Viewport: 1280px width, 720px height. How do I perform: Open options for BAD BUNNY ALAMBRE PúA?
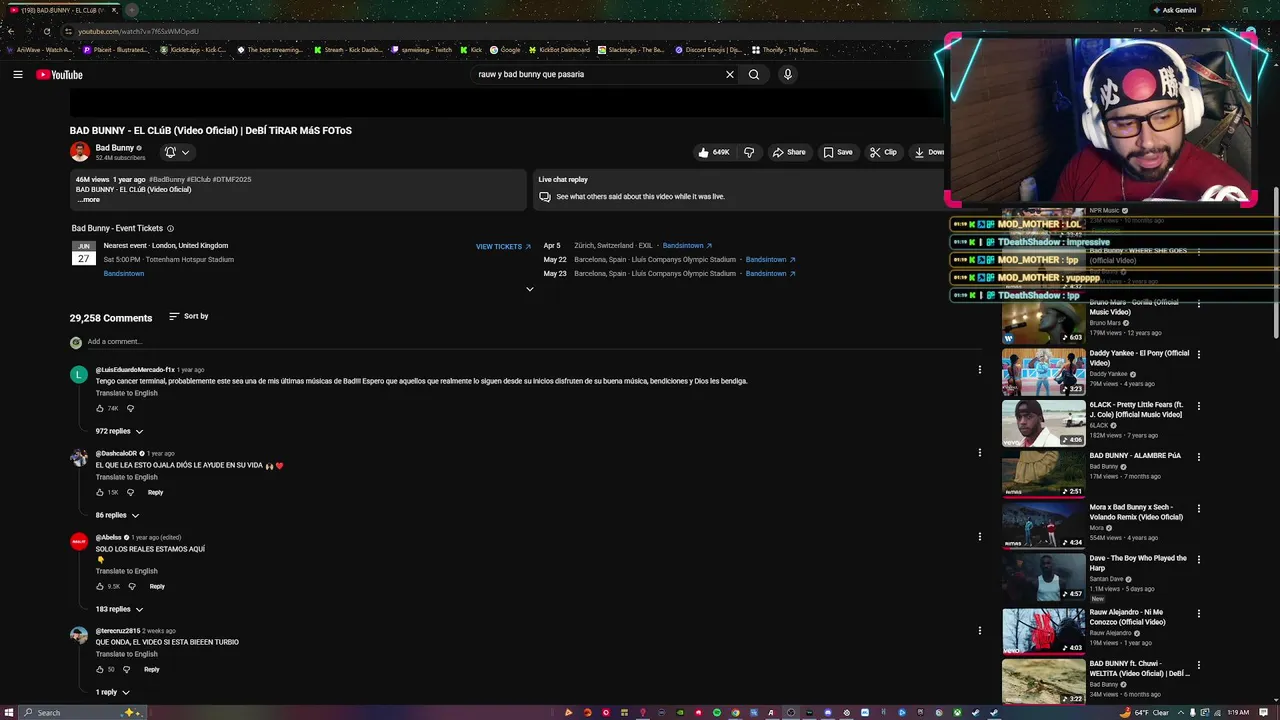point(1199,457)
